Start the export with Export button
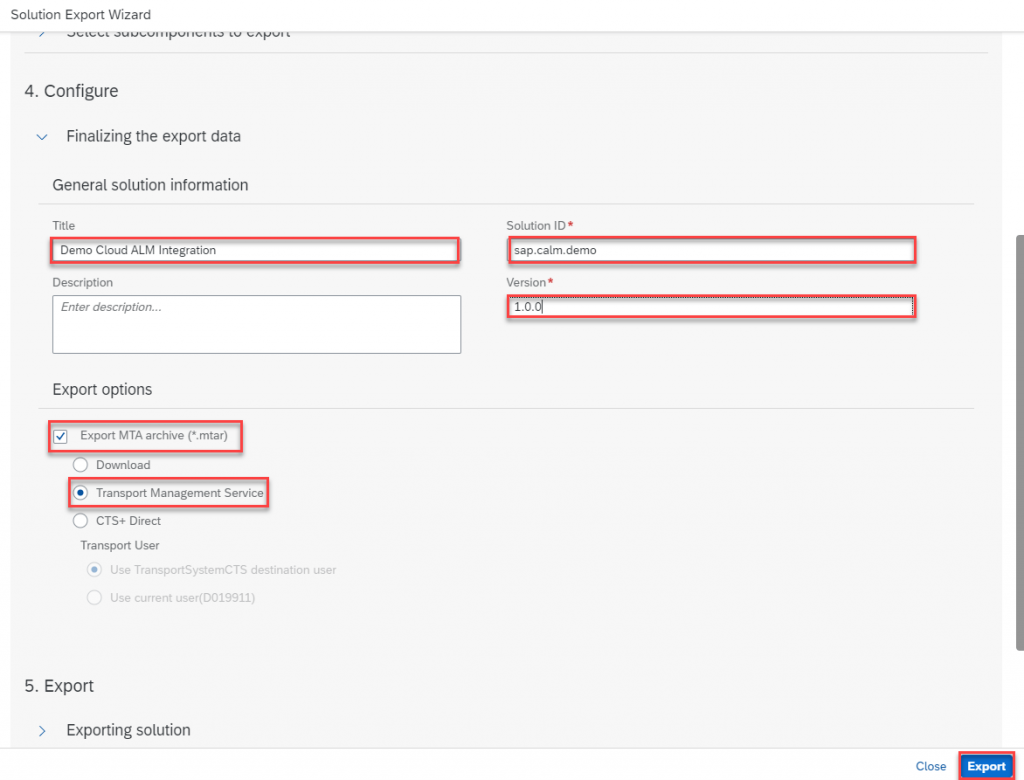The image size is (1024, 780). pyautogui.click(x=986, y=766)
